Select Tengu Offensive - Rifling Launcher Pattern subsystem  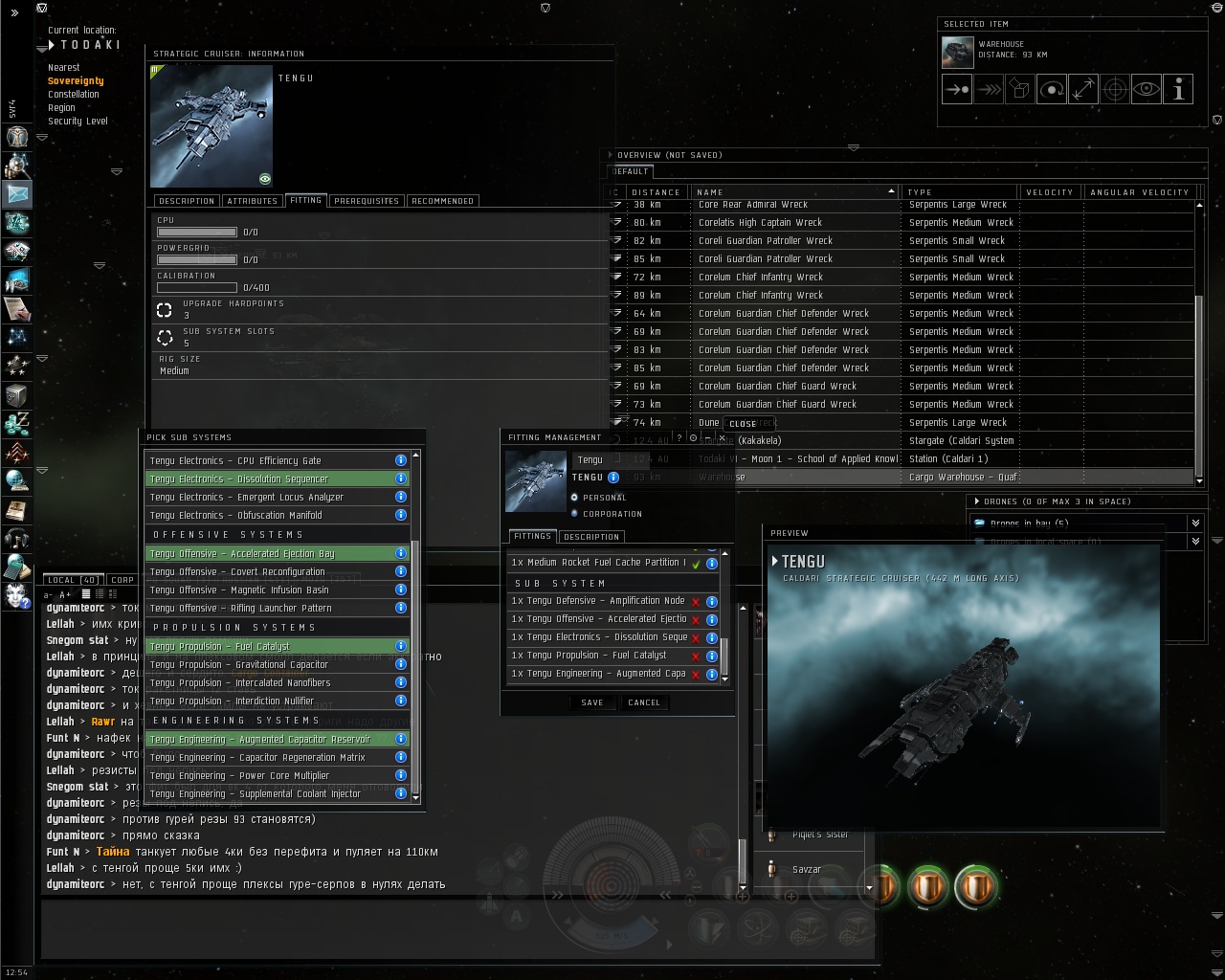coord(277,608)
